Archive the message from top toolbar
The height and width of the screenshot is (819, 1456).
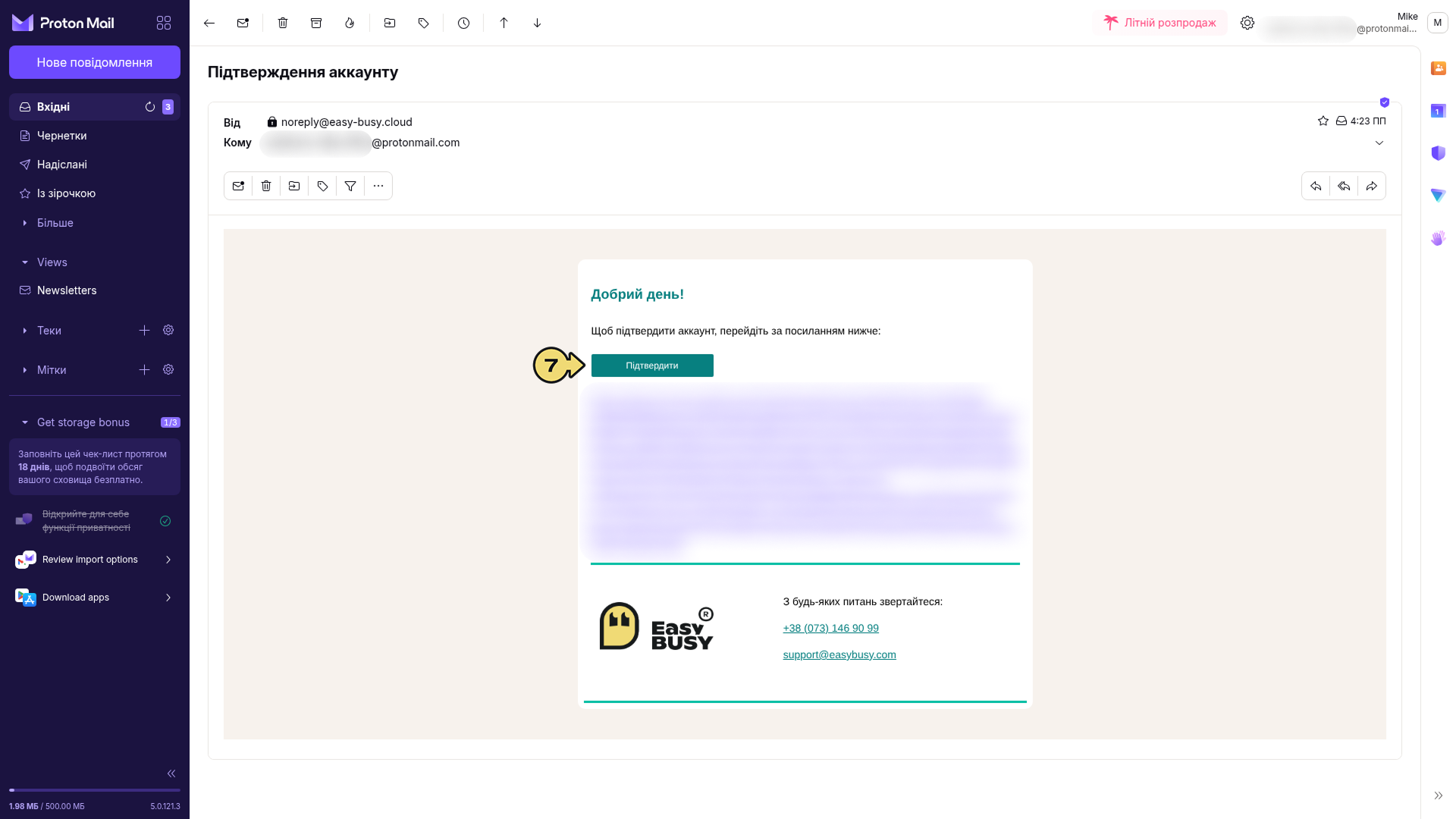[x=316, y=23]
